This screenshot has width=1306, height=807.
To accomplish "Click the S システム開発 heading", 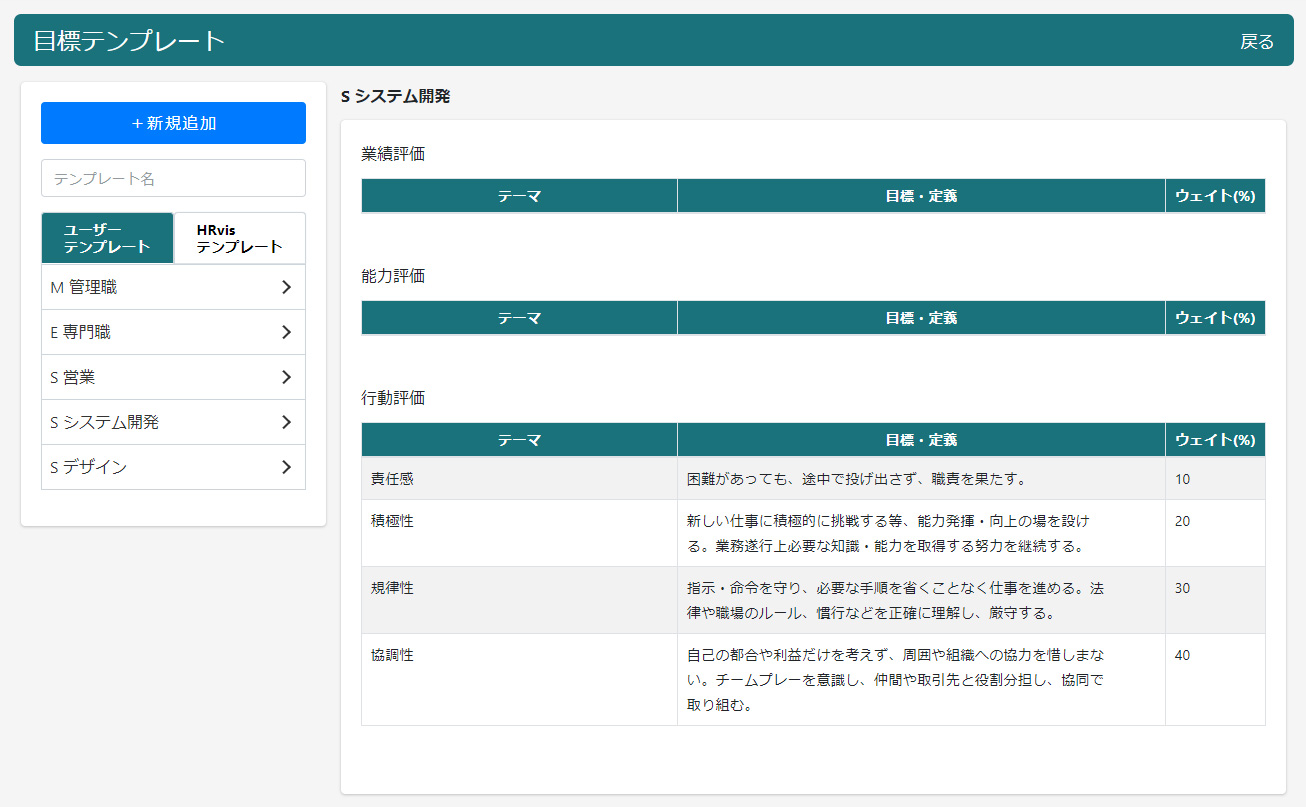I will (x=396, y=97).
